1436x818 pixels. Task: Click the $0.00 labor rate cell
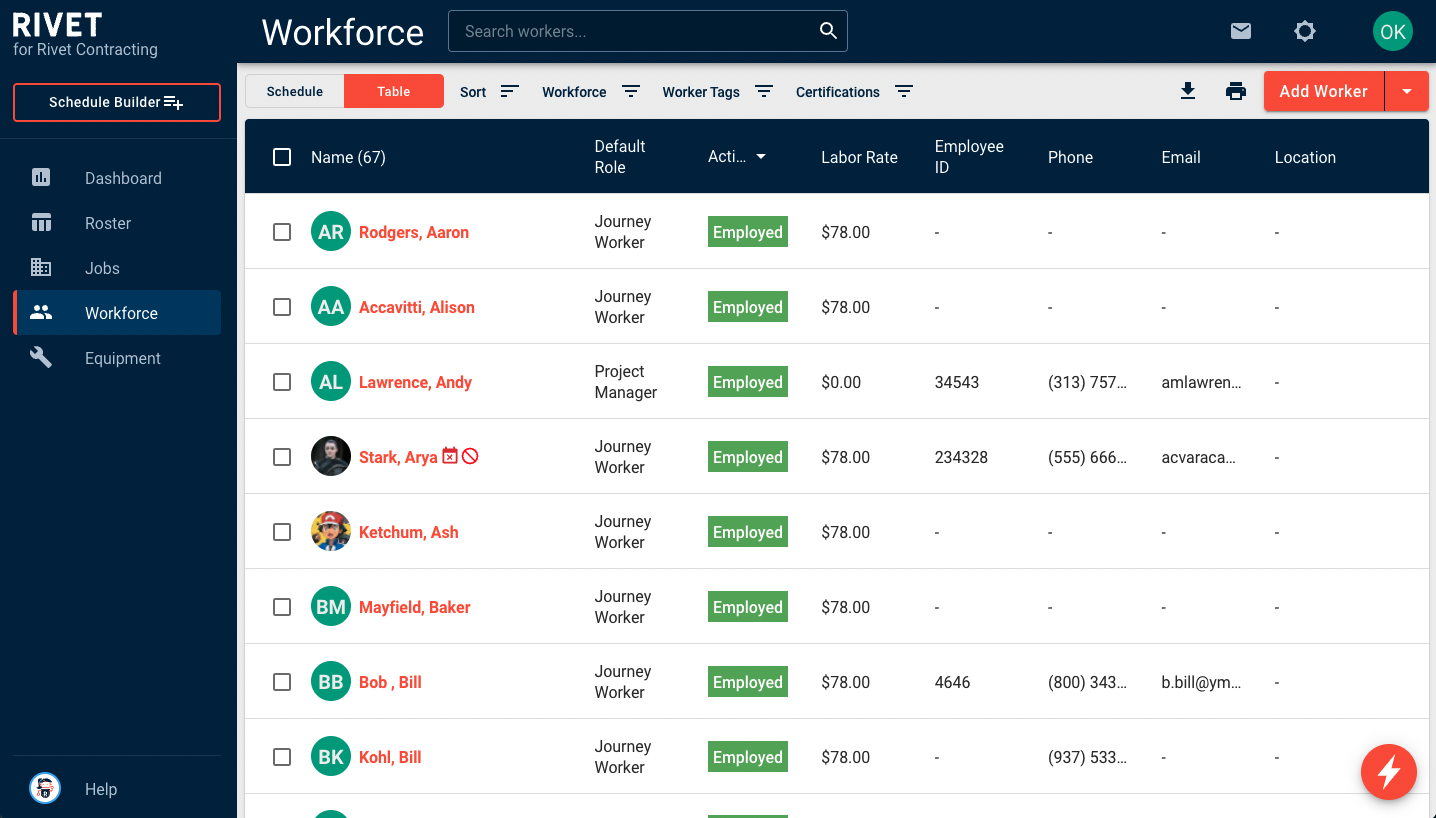click(x=841, y=382)
